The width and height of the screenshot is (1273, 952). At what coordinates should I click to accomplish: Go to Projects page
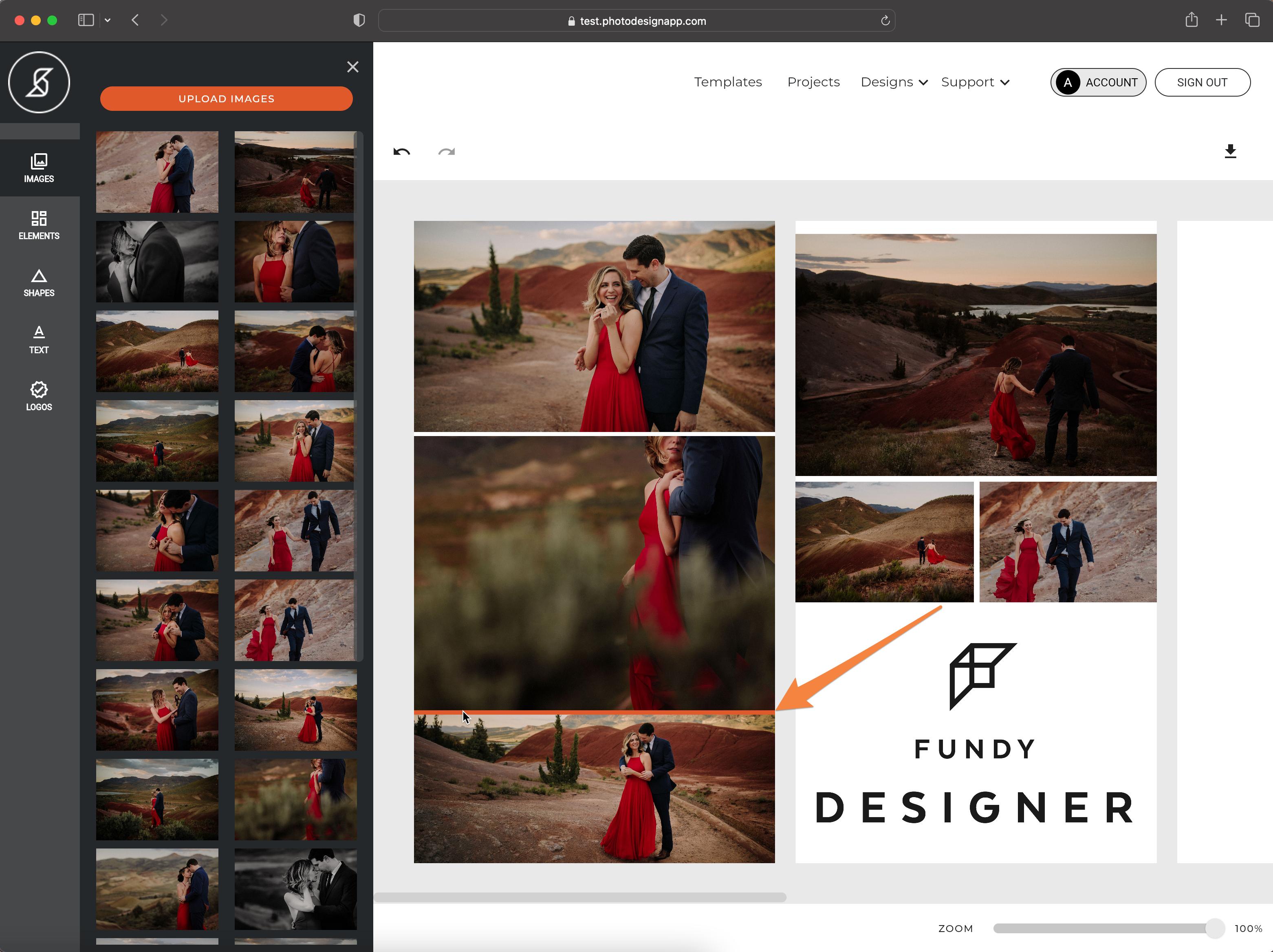tap(813, 82)
